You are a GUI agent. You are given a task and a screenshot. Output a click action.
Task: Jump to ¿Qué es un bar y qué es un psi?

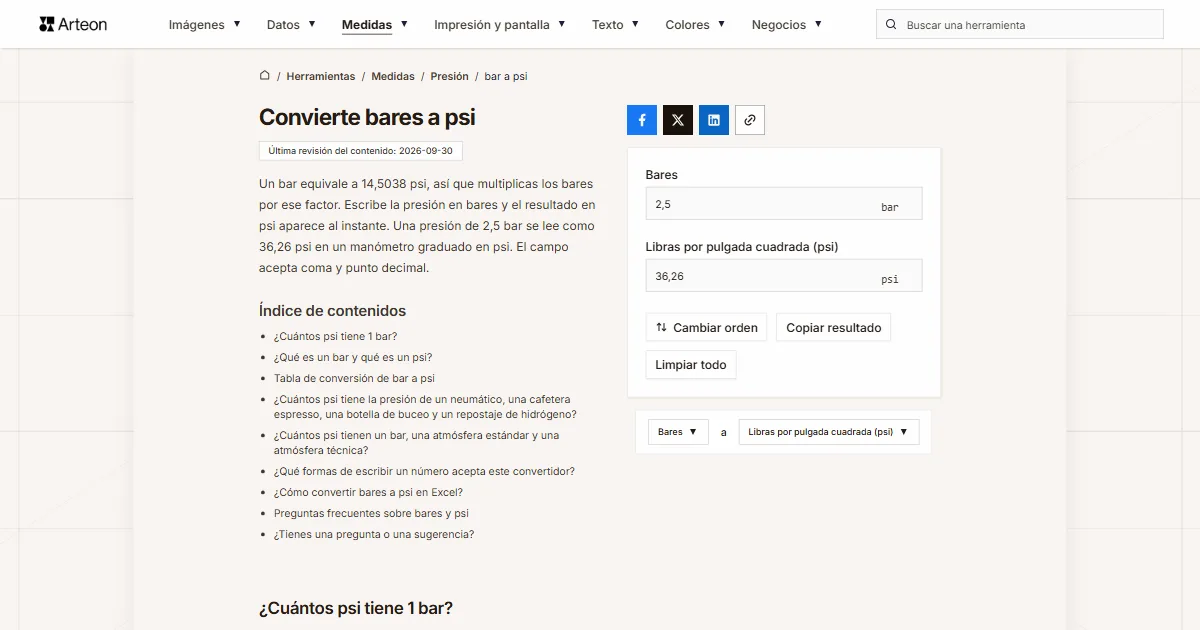(353, 358)
